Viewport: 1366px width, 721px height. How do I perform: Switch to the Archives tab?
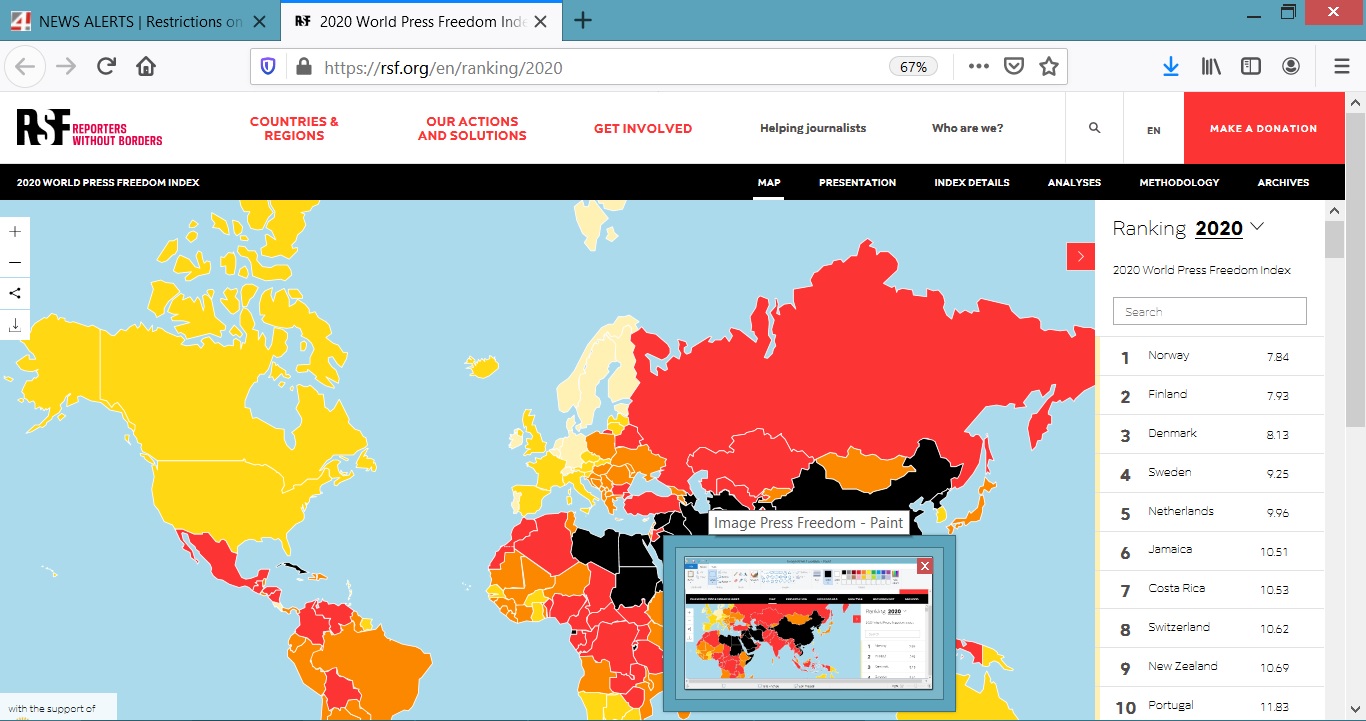(1283, 182)
